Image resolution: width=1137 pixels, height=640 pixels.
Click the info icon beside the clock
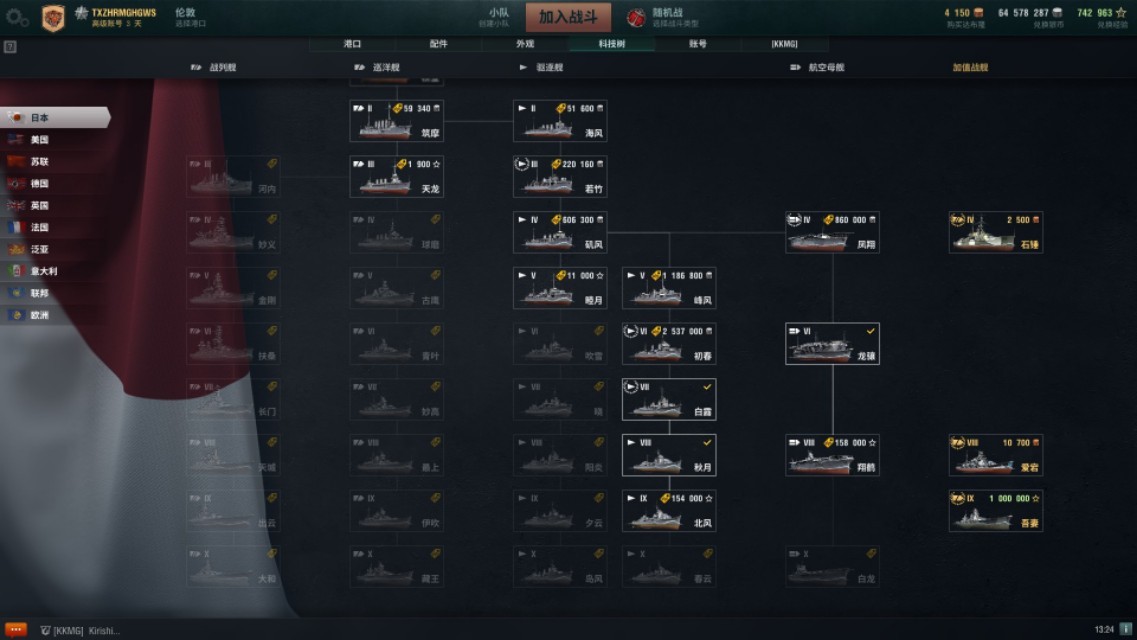pyautogui.click(x=1125, y=629)
